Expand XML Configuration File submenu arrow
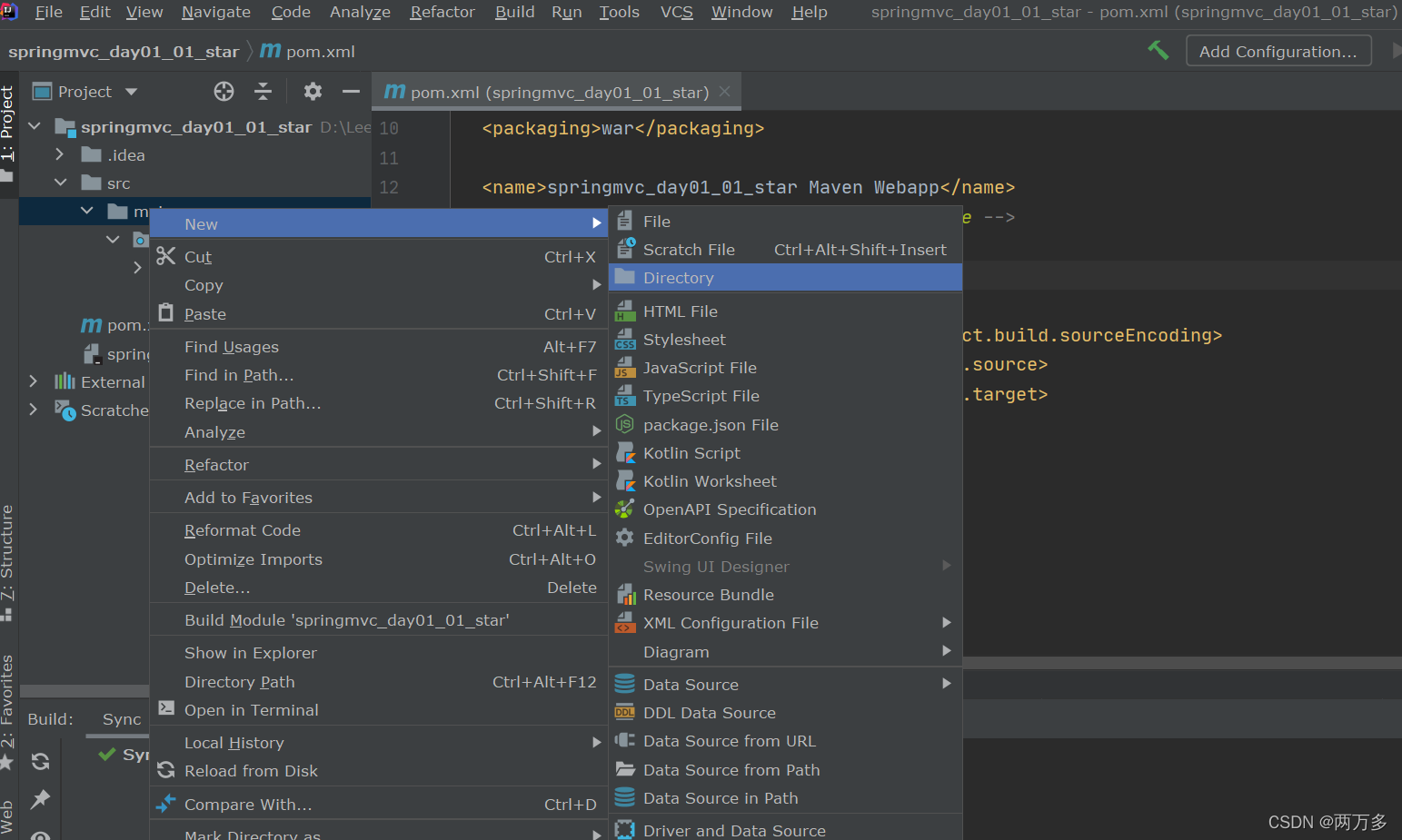 pos(946,622)
